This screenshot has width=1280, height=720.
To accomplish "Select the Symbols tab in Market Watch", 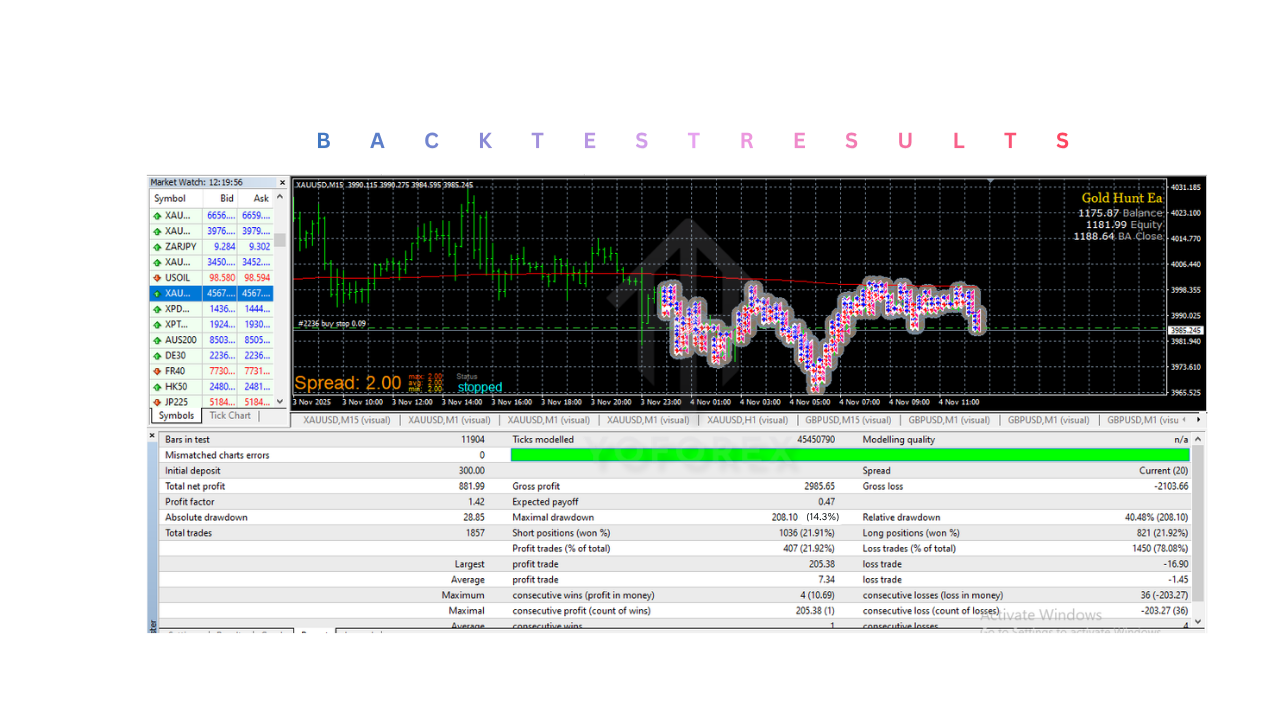I will [175, 415].
